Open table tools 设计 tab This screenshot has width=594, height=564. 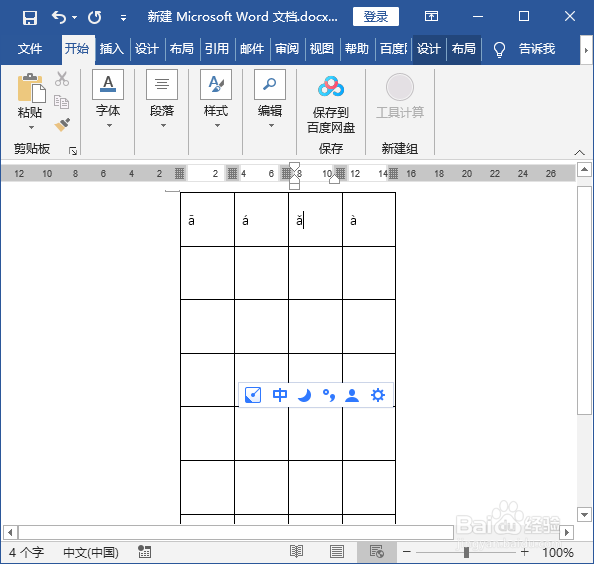coord(429,48)
